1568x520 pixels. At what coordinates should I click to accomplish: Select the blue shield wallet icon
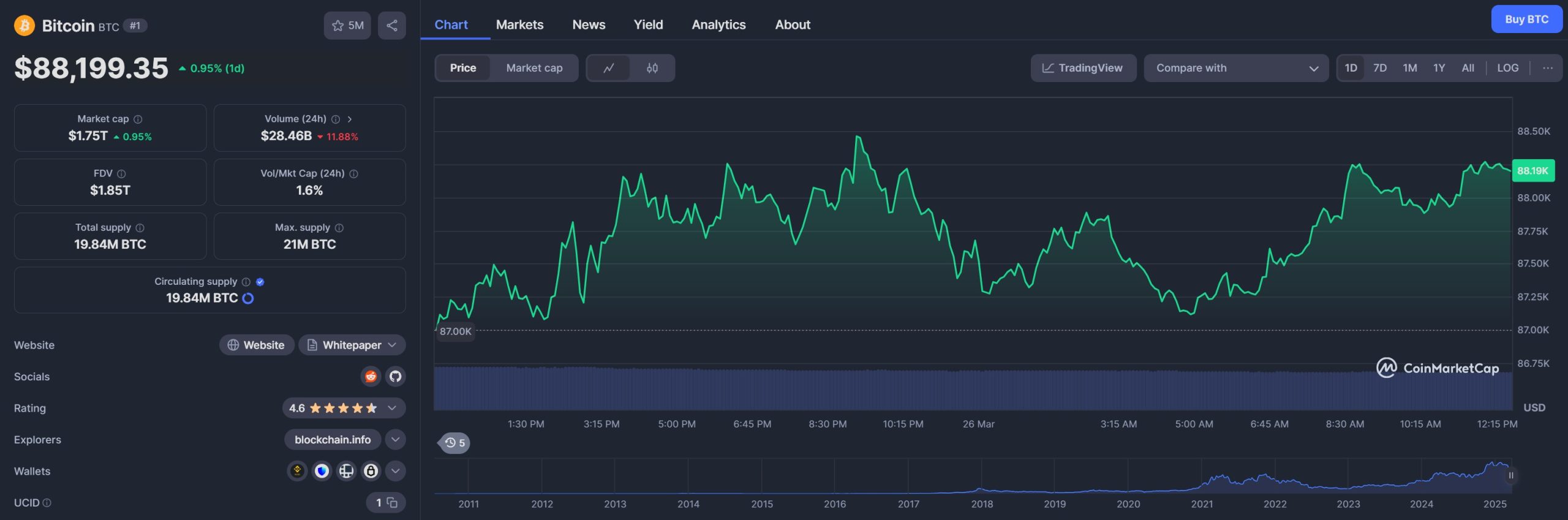pos(322,470)
